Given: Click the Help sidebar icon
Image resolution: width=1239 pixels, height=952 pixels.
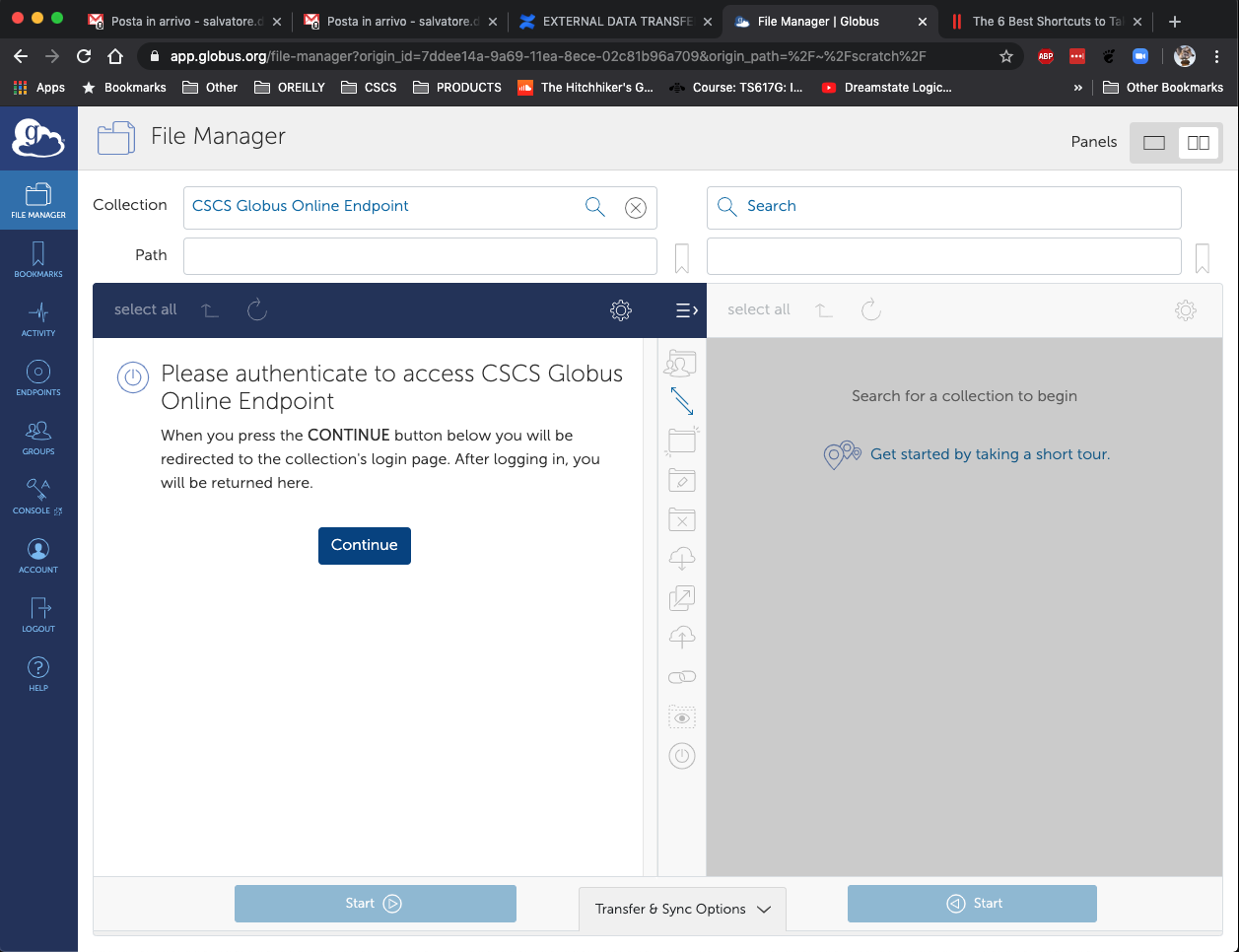Looking at the screenshot, I should coord(38,674).
